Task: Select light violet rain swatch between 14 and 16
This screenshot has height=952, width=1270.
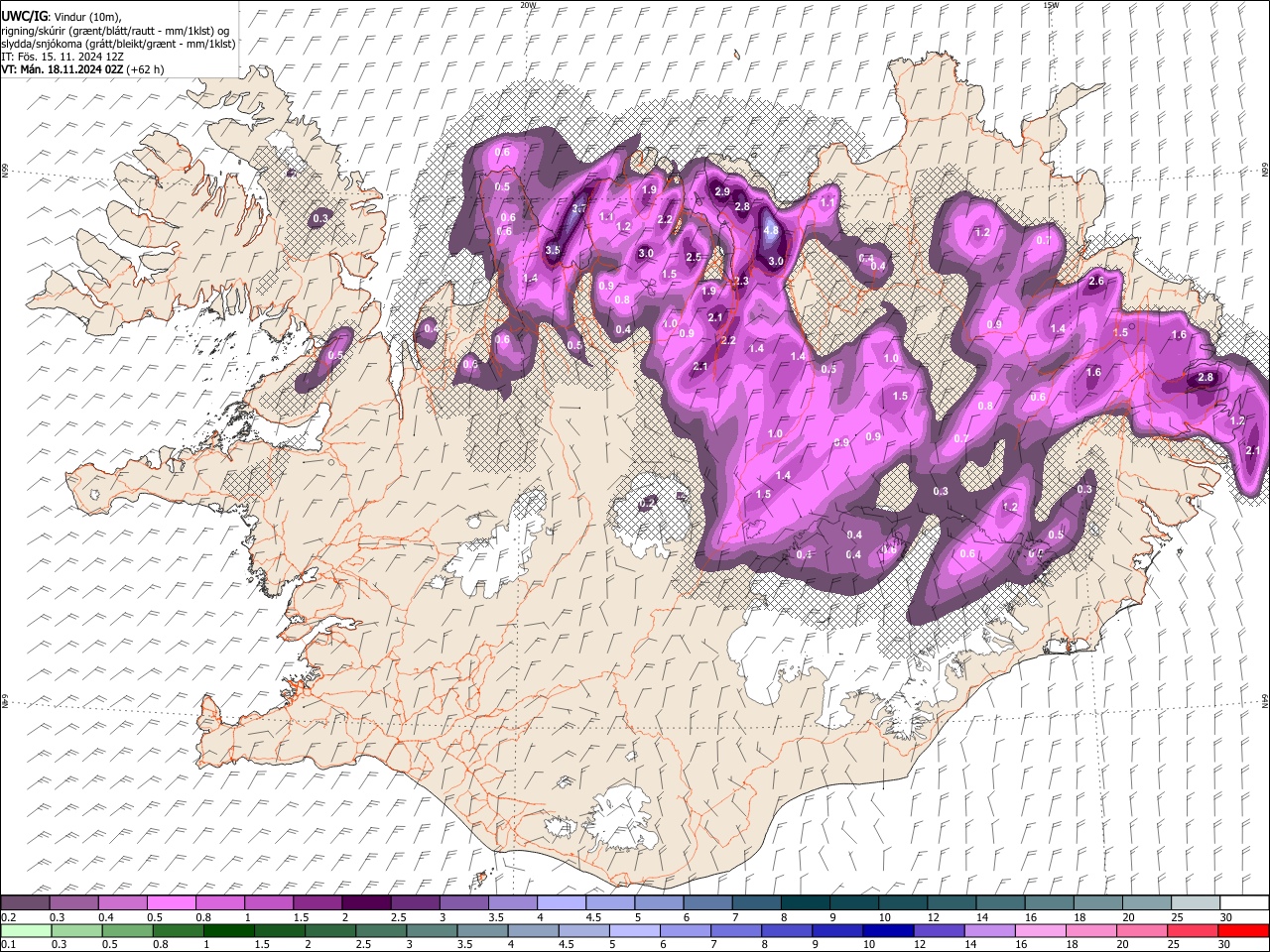Action: coord(990,930)
